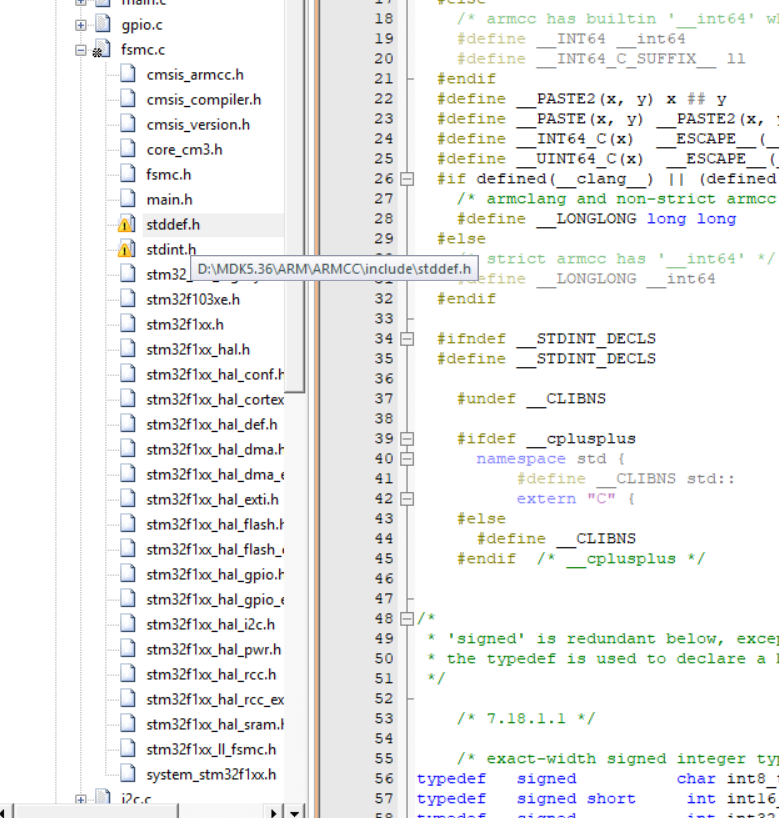
Task: Click the cmsis_armcc.h file icon
Action: 128,74
